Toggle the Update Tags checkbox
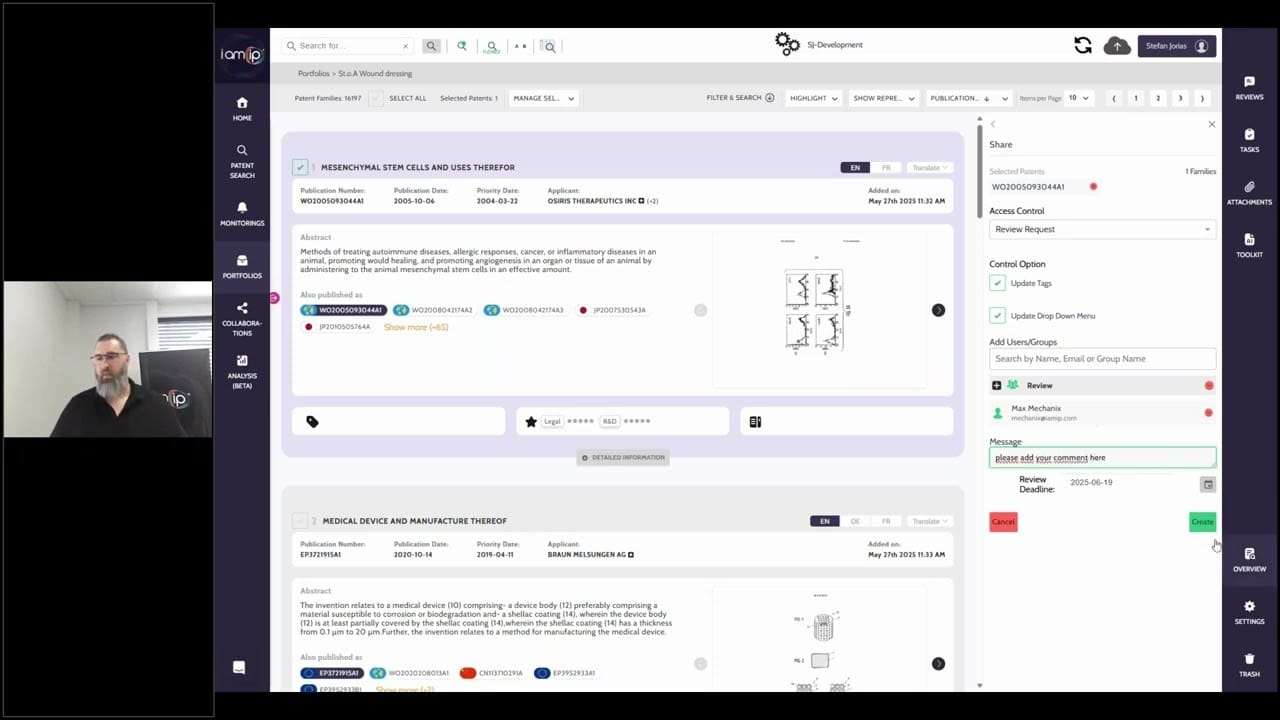 tap(997, 283)
